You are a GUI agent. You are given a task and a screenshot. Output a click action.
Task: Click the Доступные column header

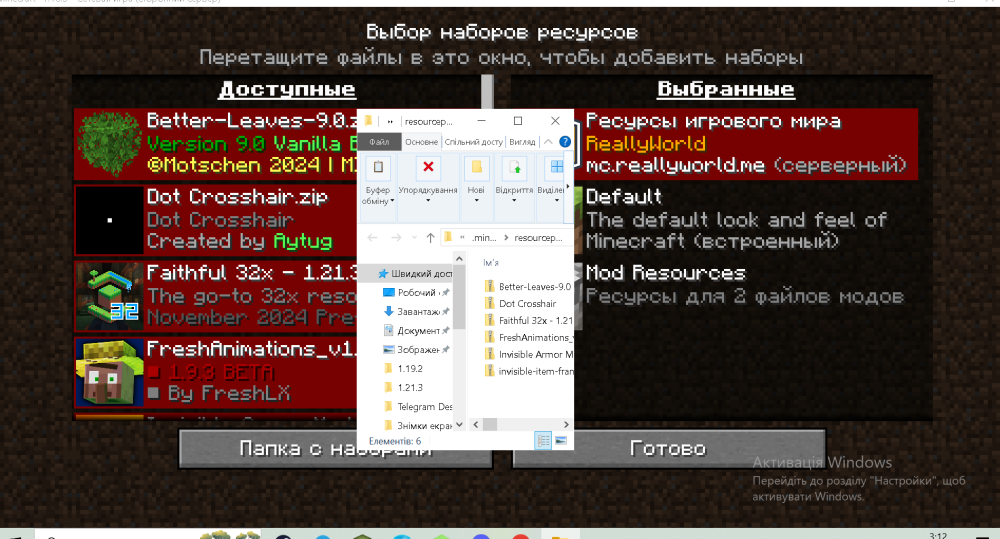[287, 89]
